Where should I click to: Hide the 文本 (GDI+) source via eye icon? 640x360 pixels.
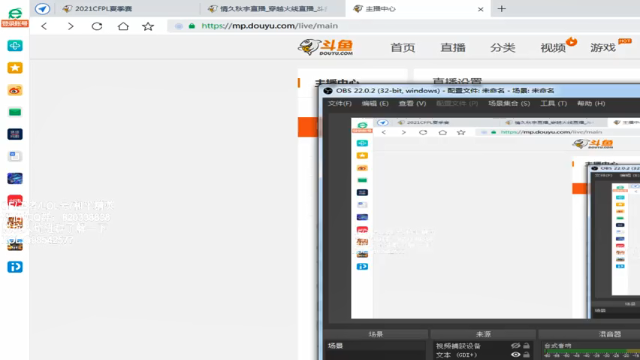point(516,355)
